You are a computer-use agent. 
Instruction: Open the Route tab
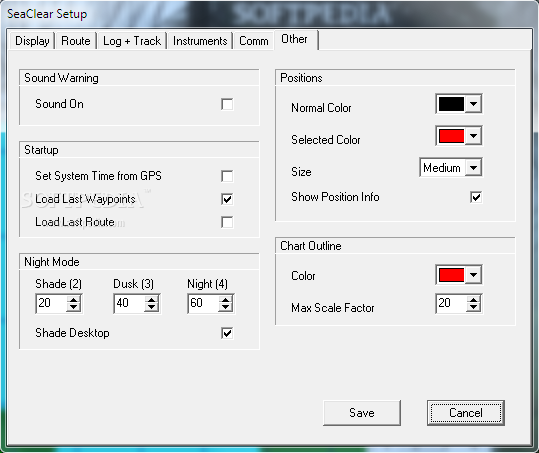pyautogui.click(x=76, y=41)
